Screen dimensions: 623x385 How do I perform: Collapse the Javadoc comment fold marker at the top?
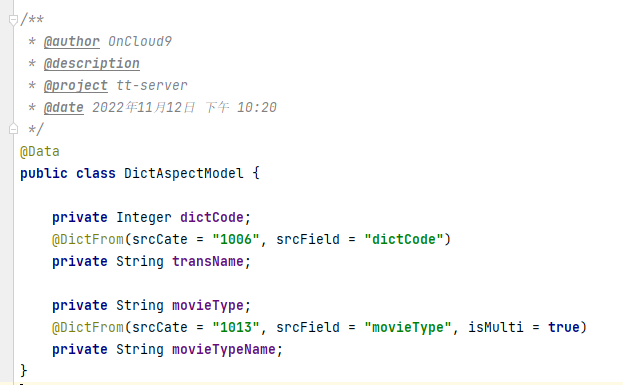point(13,19)
